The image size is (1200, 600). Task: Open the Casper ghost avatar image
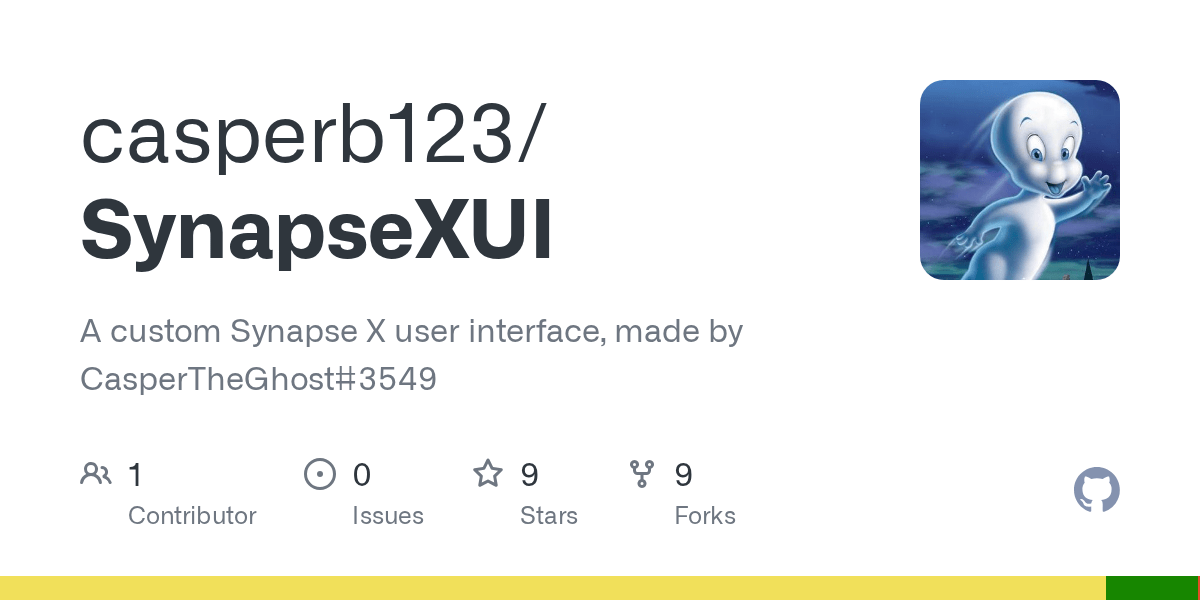(x=1020, y=180)
